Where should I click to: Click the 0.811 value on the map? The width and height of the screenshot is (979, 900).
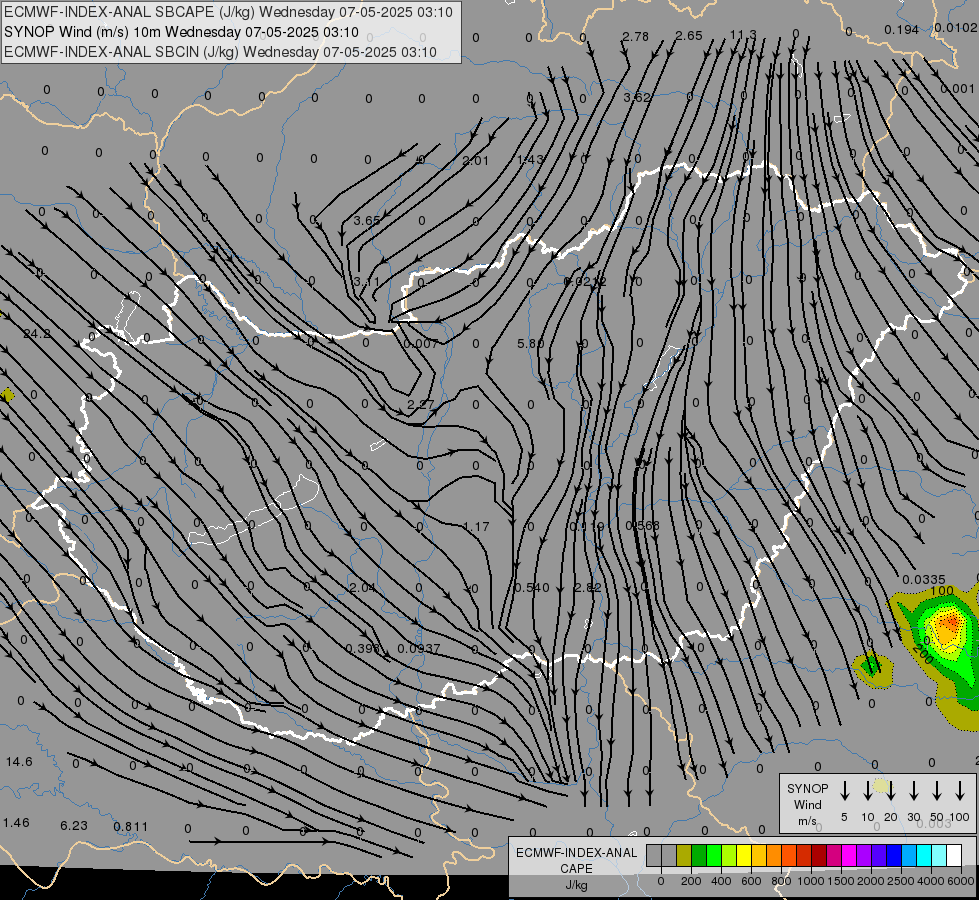131,826
